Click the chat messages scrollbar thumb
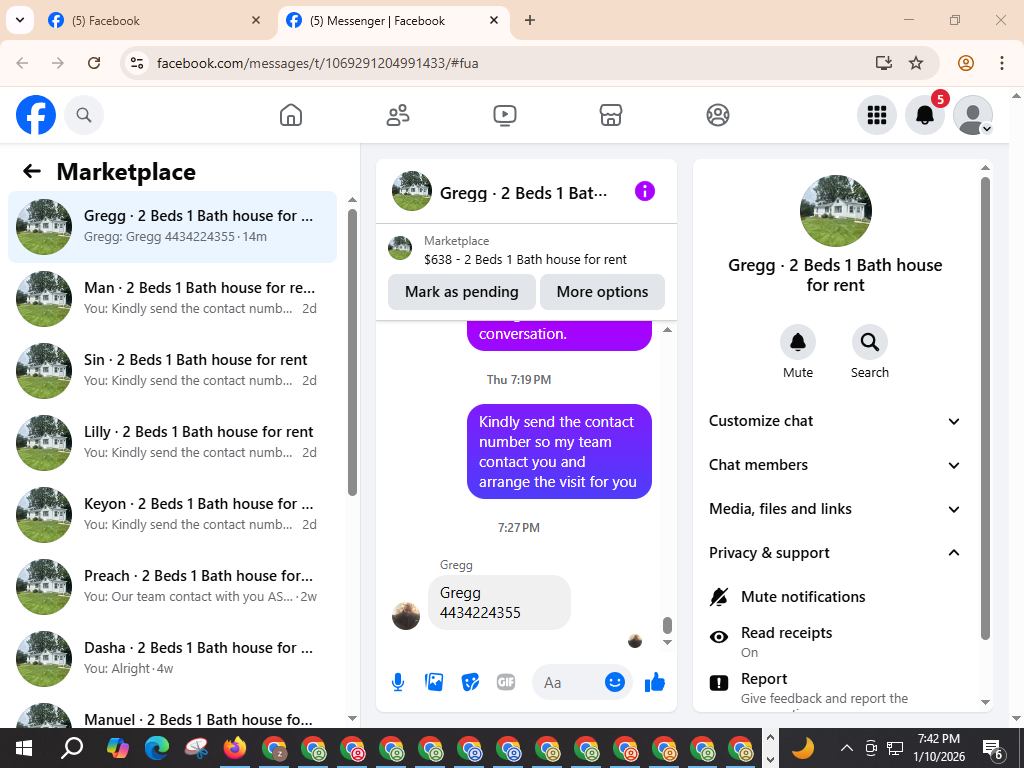Screen dimensions: 1024x768 [667, 625]
